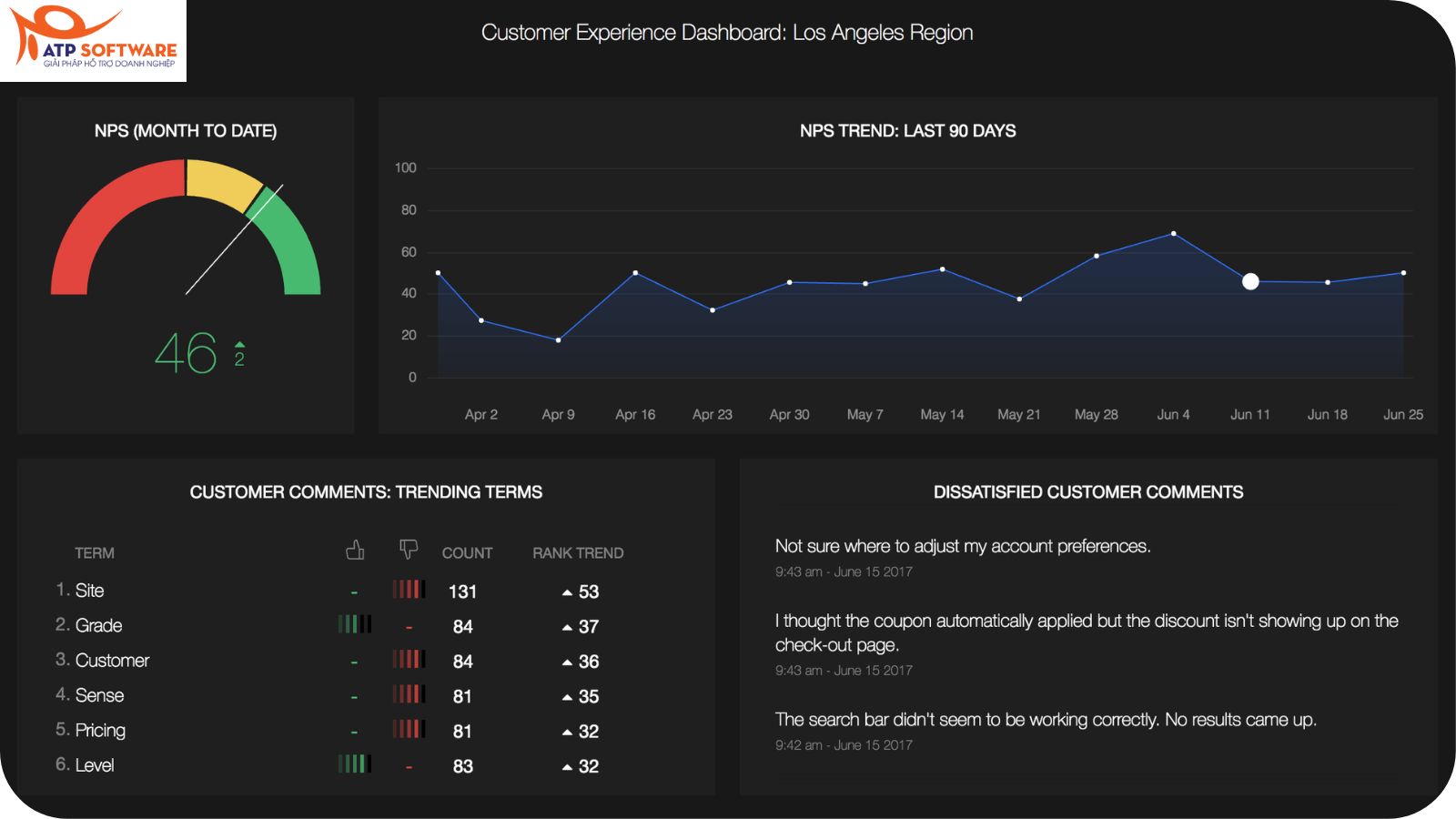The width and height of the screenshot is (1456, 819).
Task: Click the green sentiment bars for Grade
Action: click(354, 624)
